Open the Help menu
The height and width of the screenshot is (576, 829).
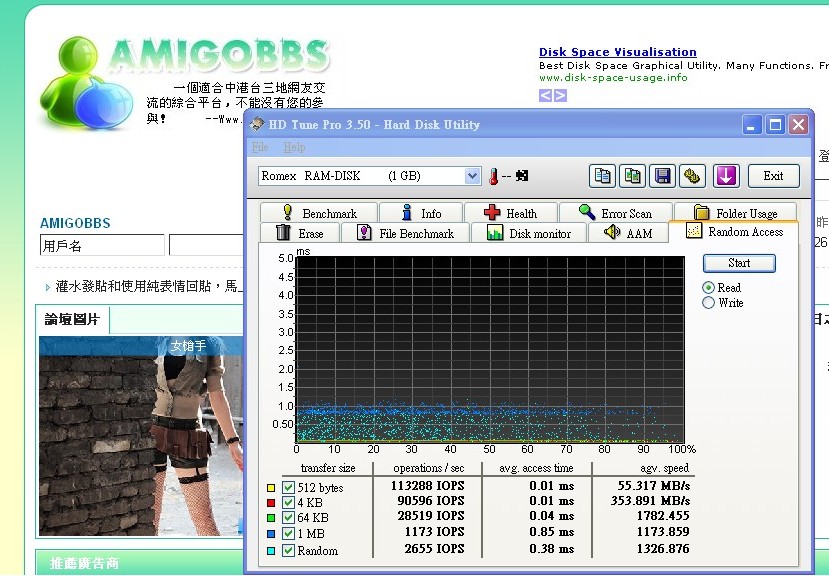pos(294,148)
